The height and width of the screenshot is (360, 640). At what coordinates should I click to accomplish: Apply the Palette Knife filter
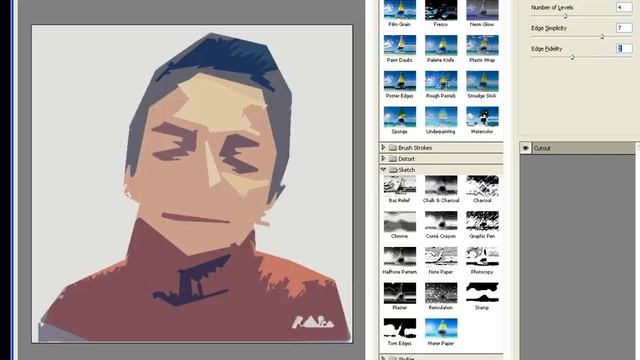441,45
